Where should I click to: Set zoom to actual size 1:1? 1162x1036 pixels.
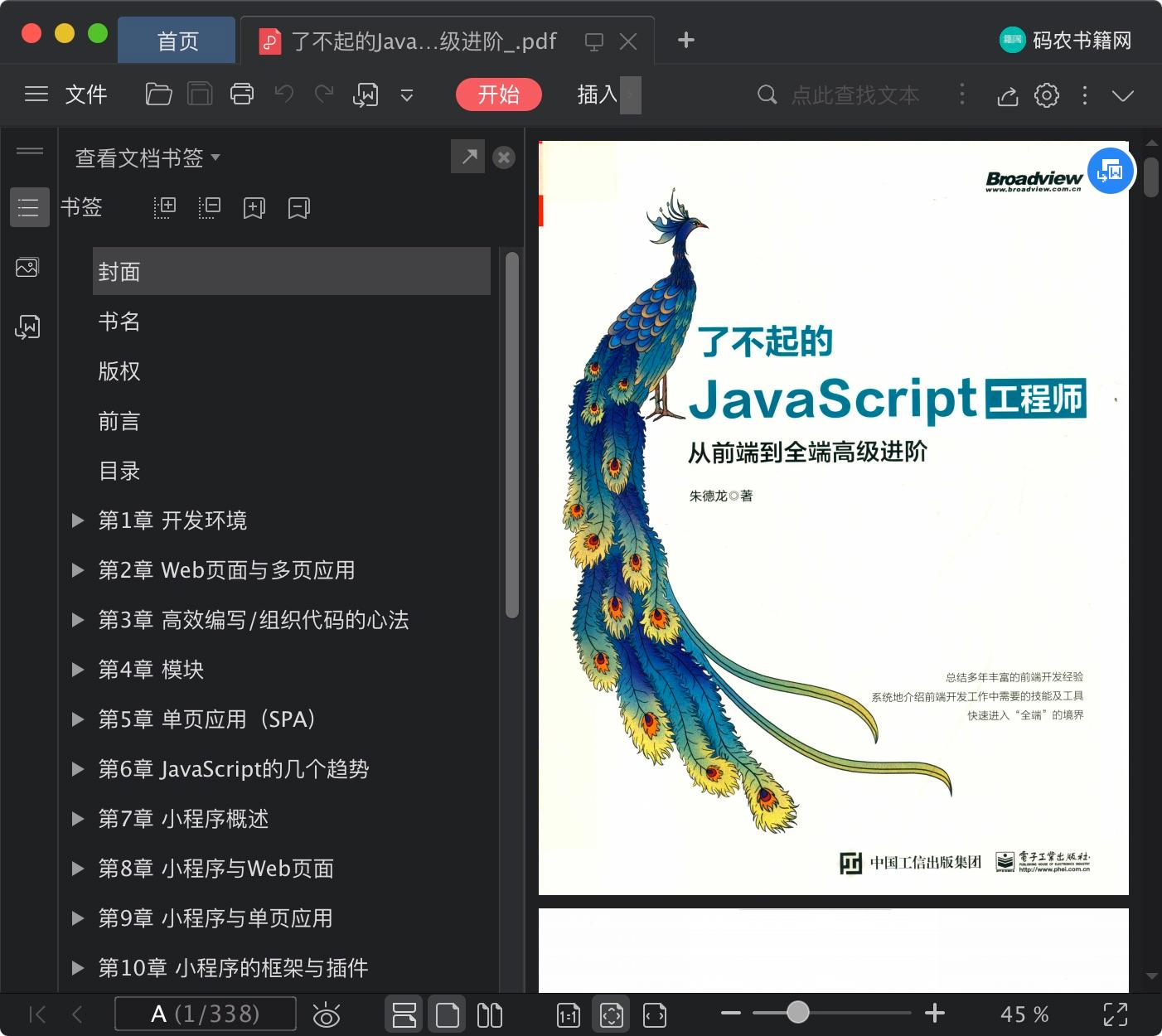(569, 1015)
